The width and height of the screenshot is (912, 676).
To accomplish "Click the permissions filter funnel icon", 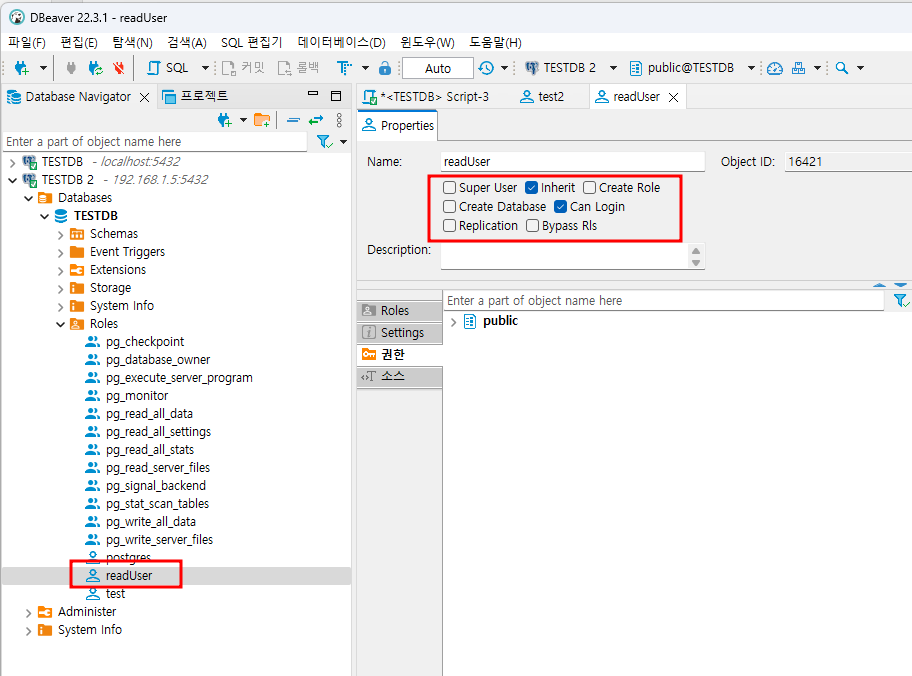I will point(900,300).
